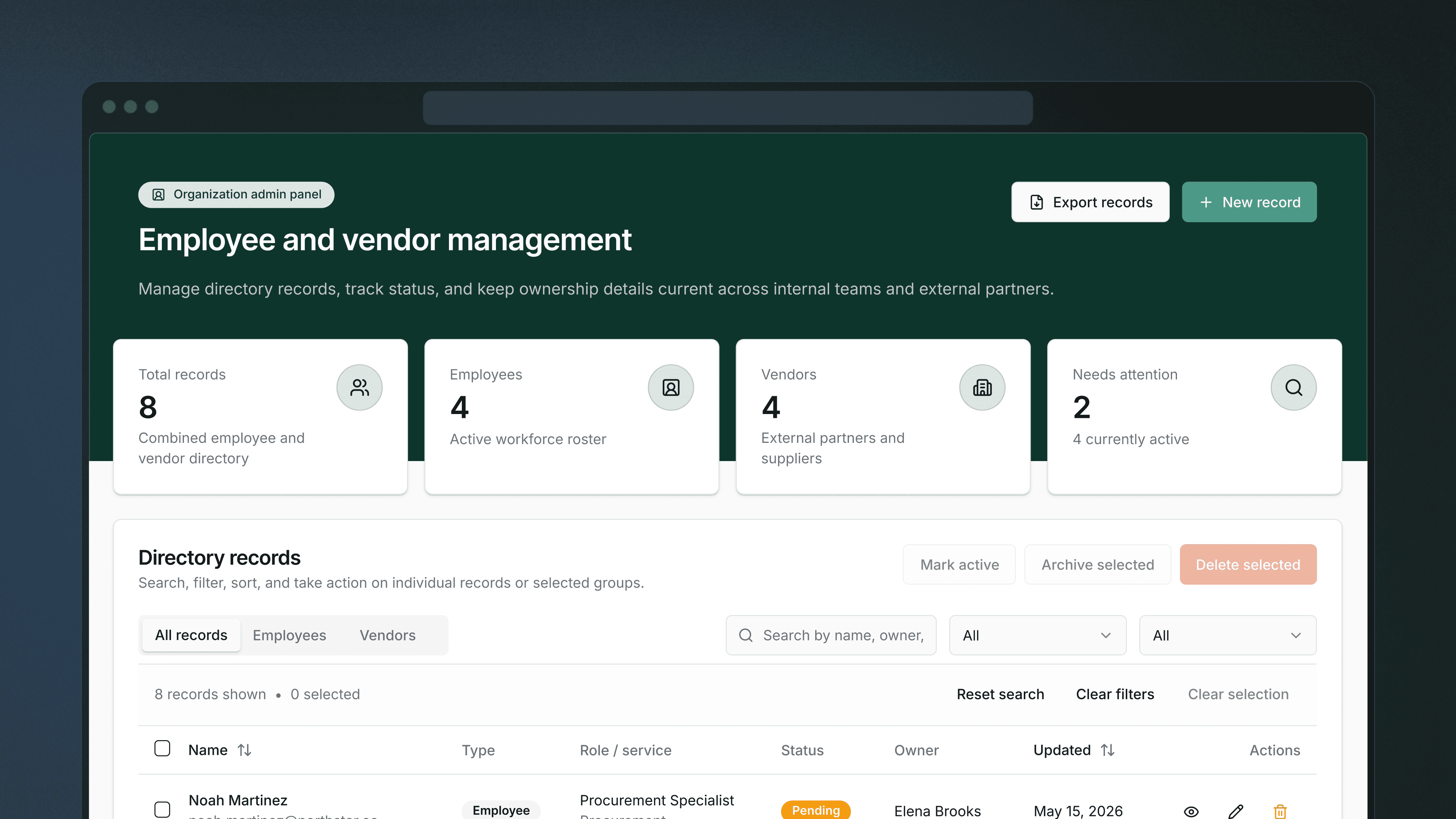Click the Delete selected button
The width and height of the screenshot is (1456, 819).
point(1248,564)
